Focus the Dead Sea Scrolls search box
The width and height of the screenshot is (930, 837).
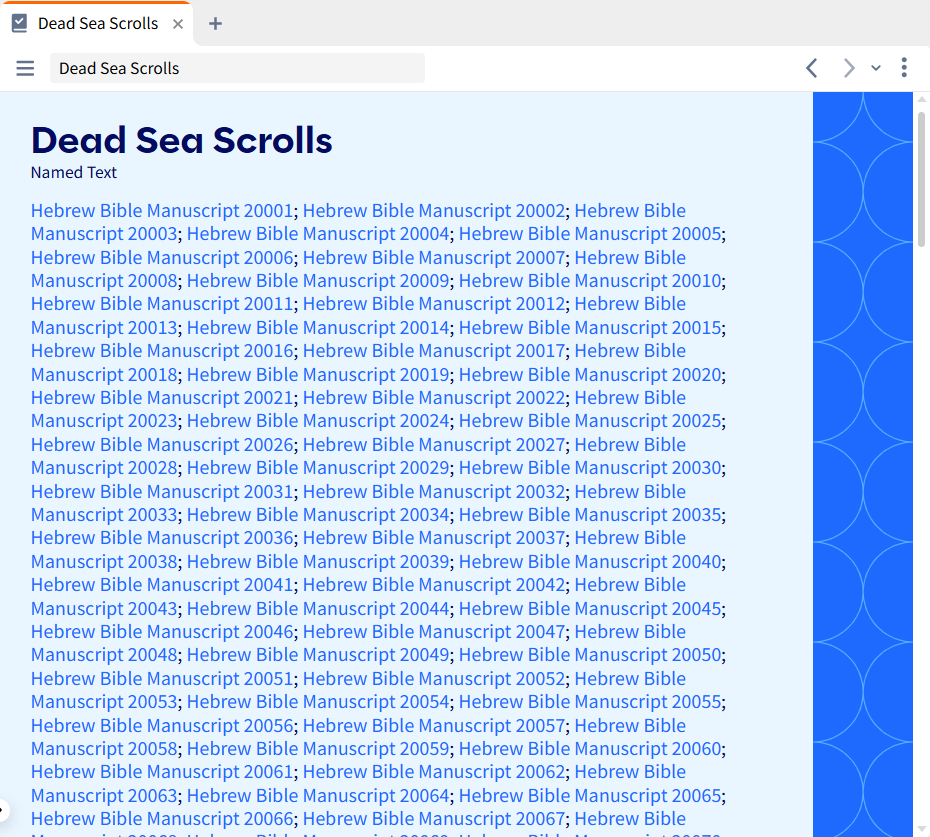[237, 68]
